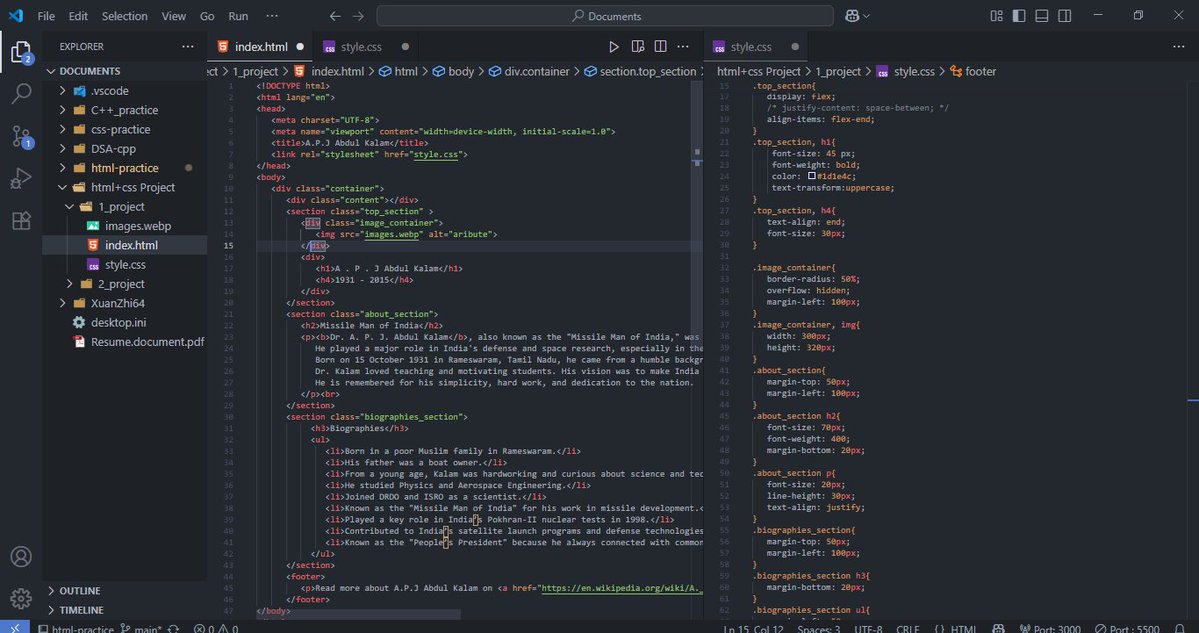Toggle the bottom panel visibility
The height and width of the screenshot is (633, 1199).
tap(1041, 16)
